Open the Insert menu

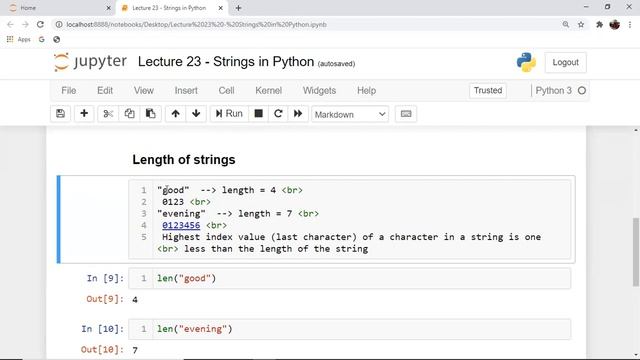click(186, 91)
